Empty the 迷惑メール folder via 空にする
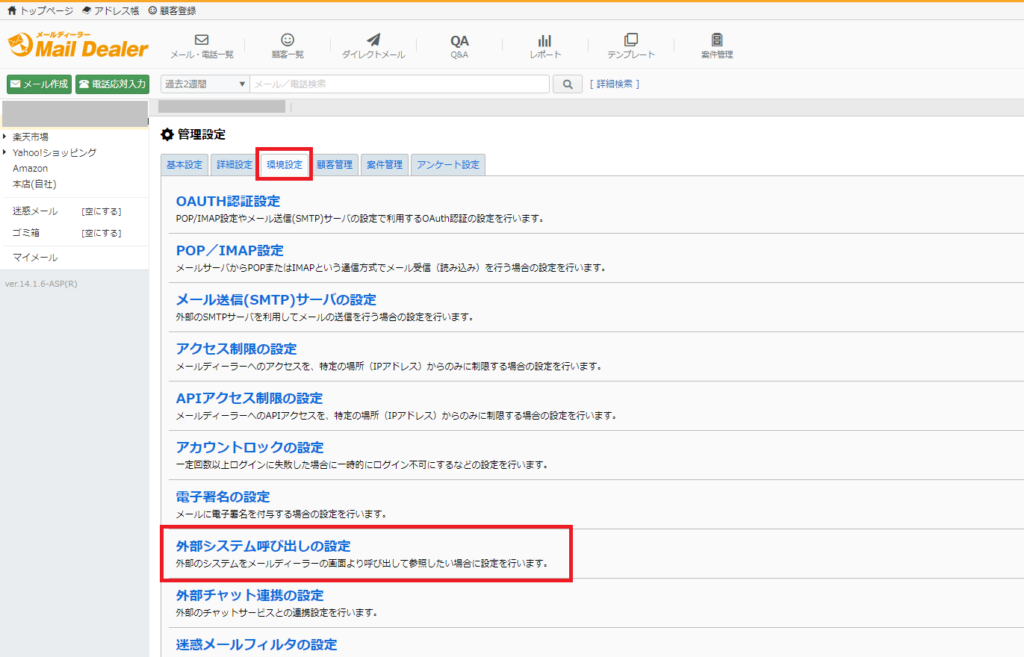The height and width of the screenshot is (657, 1024). coord(101,212)
